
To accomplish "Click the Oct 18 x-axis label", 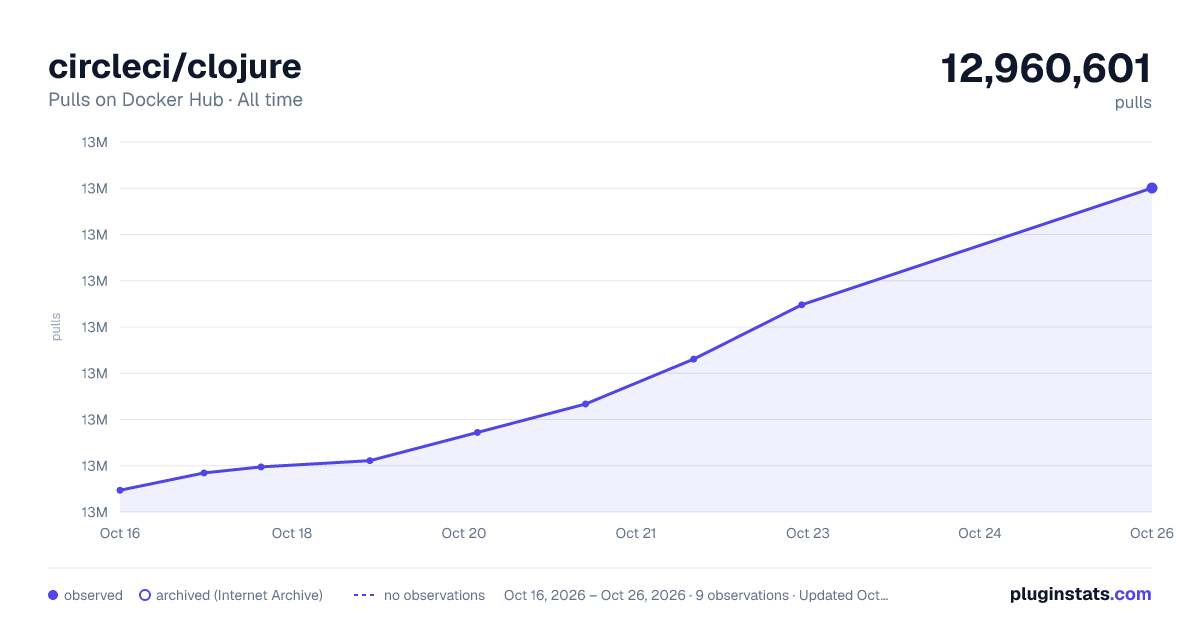I will pos(292,533).
